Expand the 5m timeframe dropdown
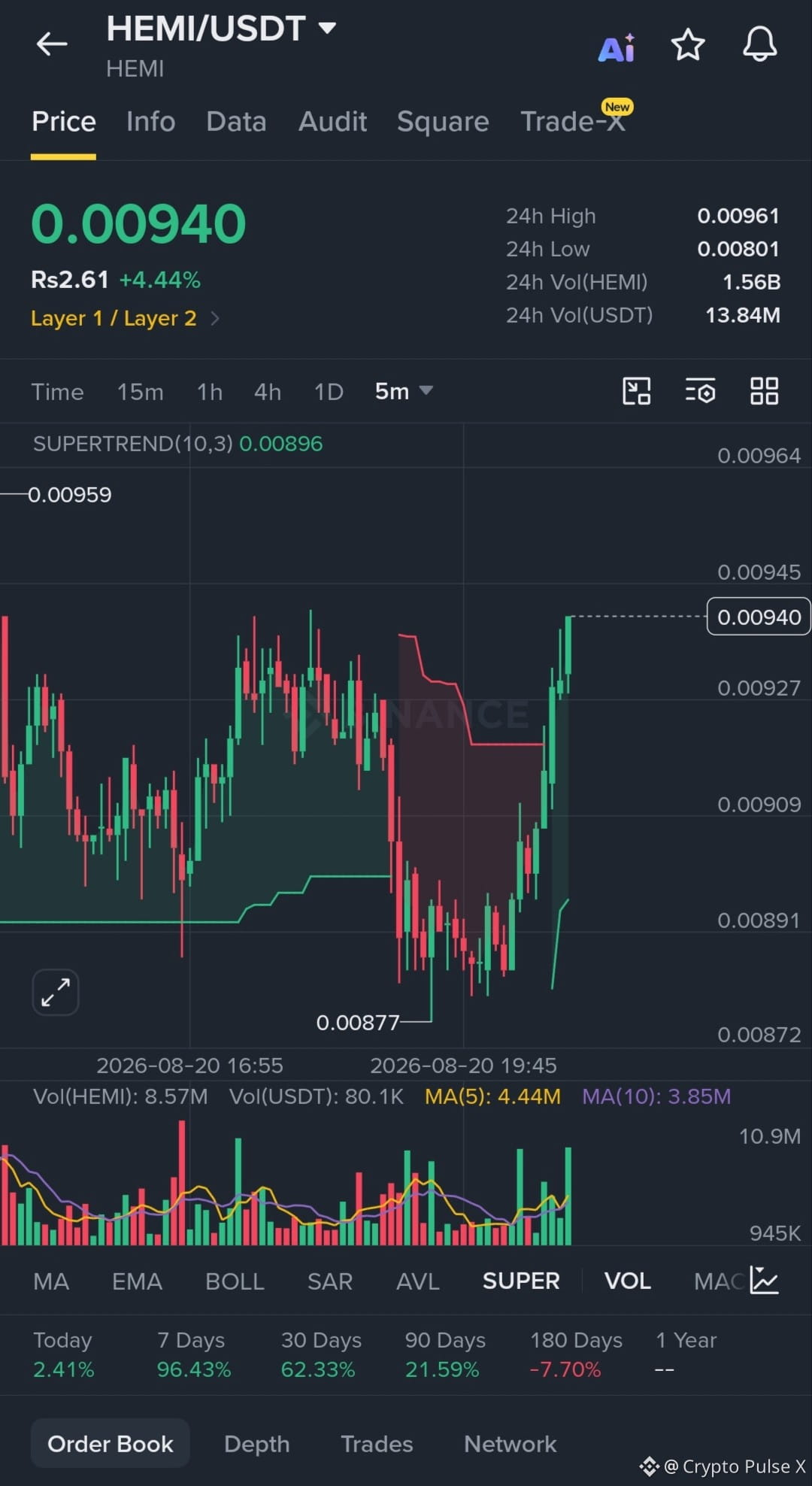The image size is (812, 1486). tap(404, 391)
